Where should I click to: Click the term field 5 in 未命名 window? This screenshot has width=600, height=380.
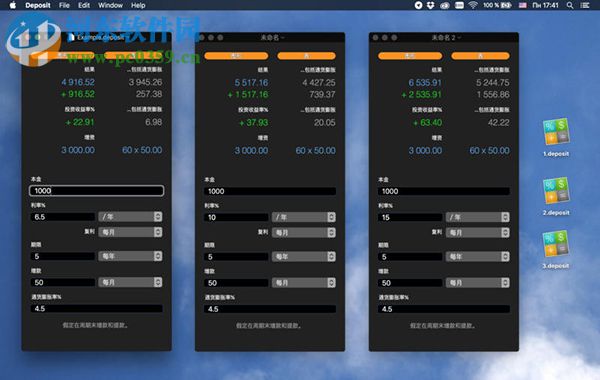[236, 256]
